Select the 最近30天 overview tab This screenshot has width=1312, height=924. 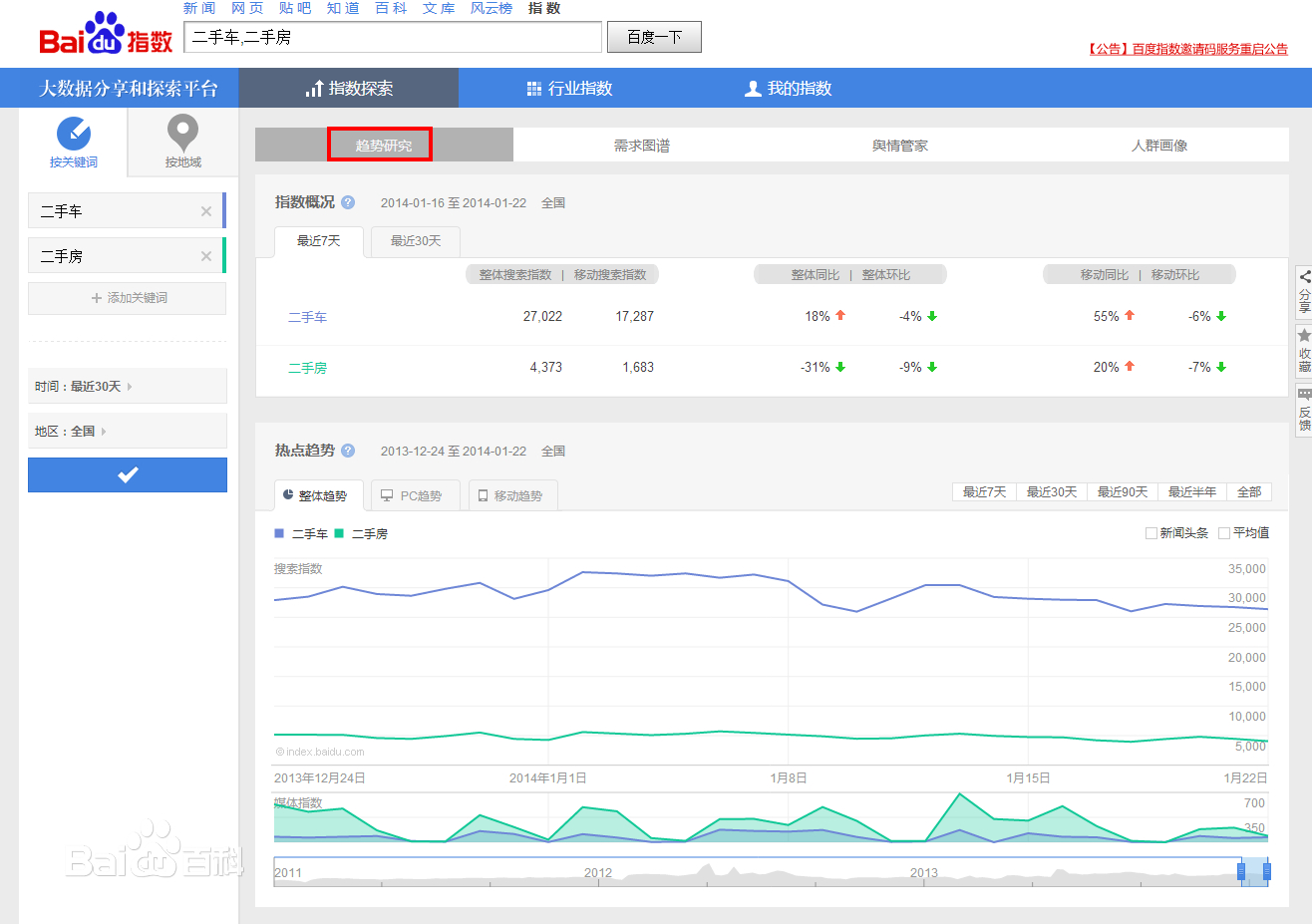tap(416, 241)
